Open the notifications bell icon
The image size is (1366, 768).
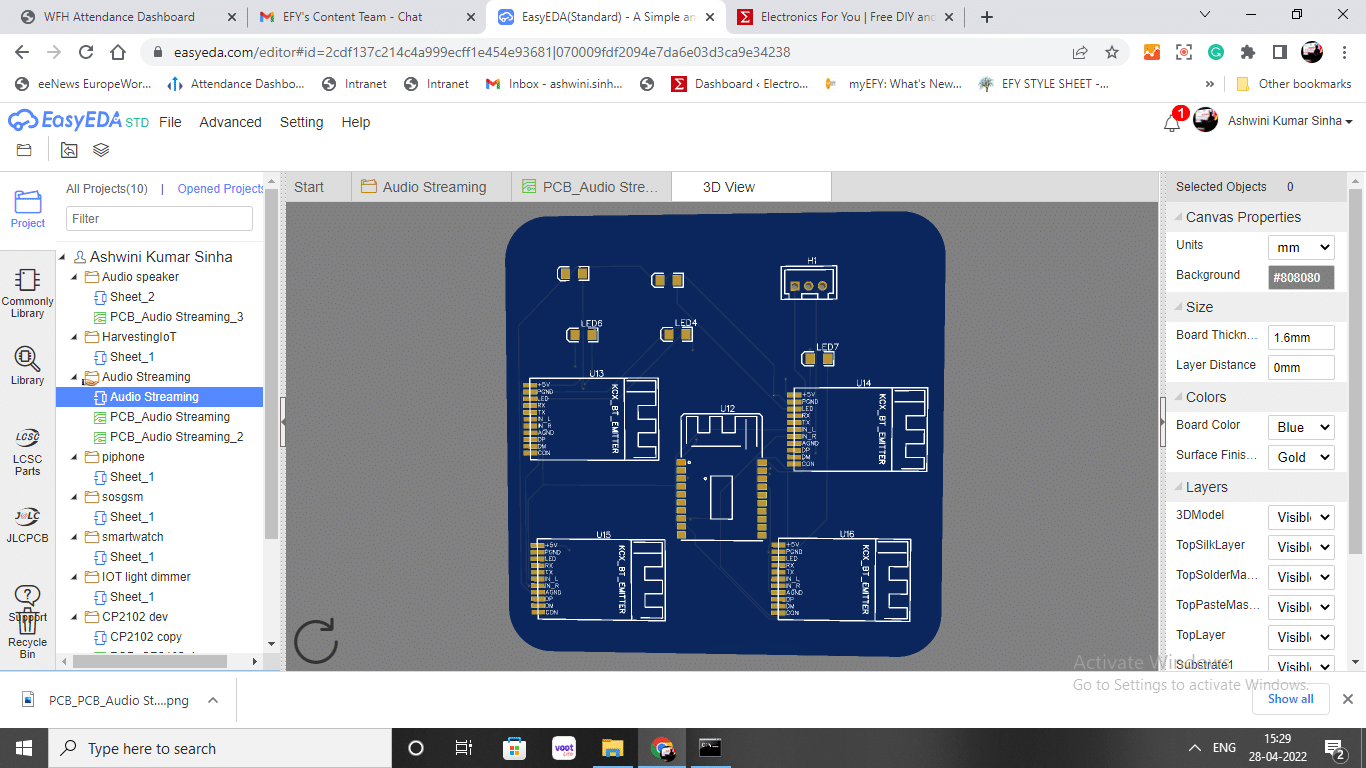coord(1172,122)
